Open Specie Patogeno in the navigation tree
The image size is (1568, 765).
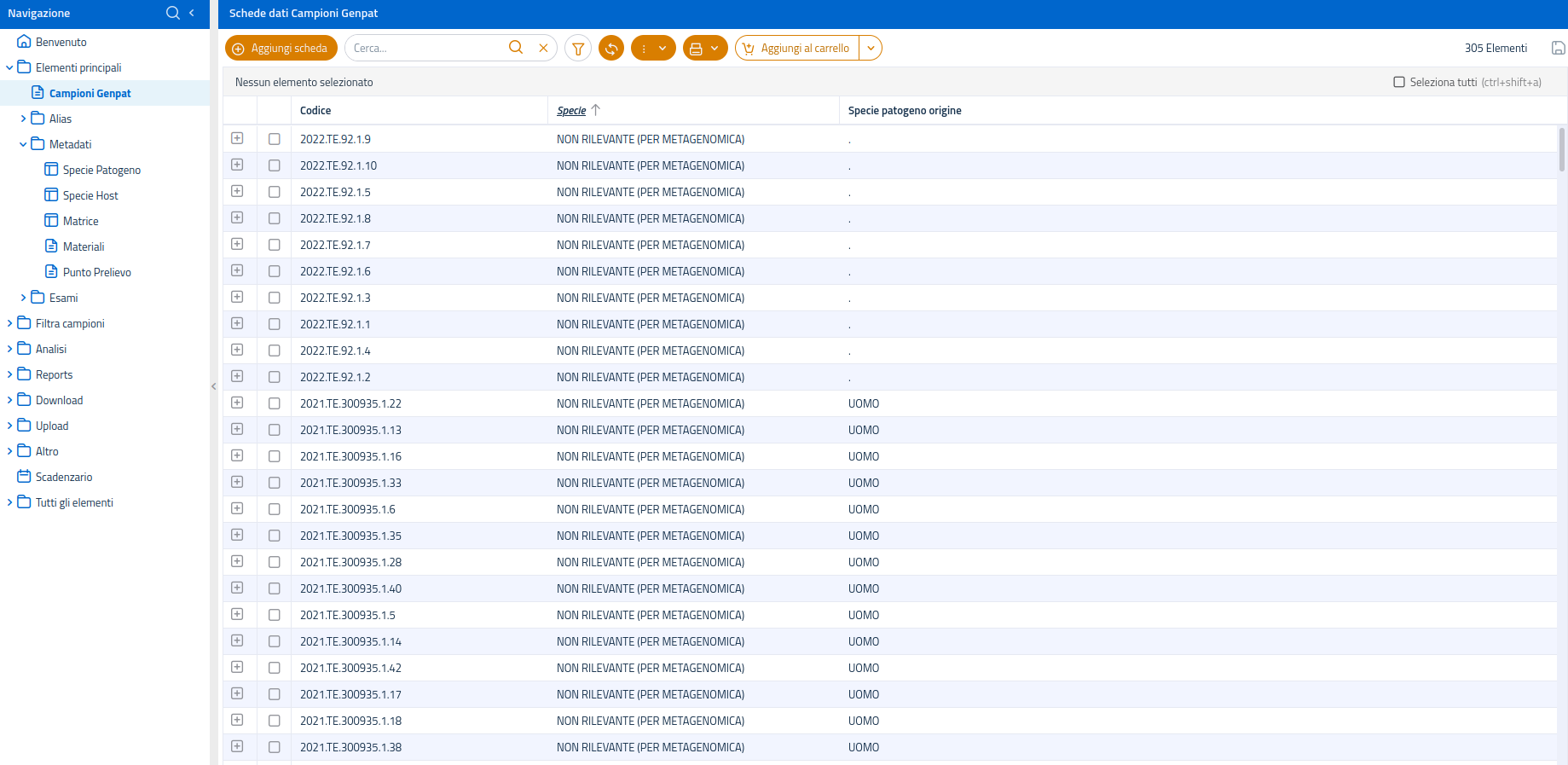pos(101,170)
